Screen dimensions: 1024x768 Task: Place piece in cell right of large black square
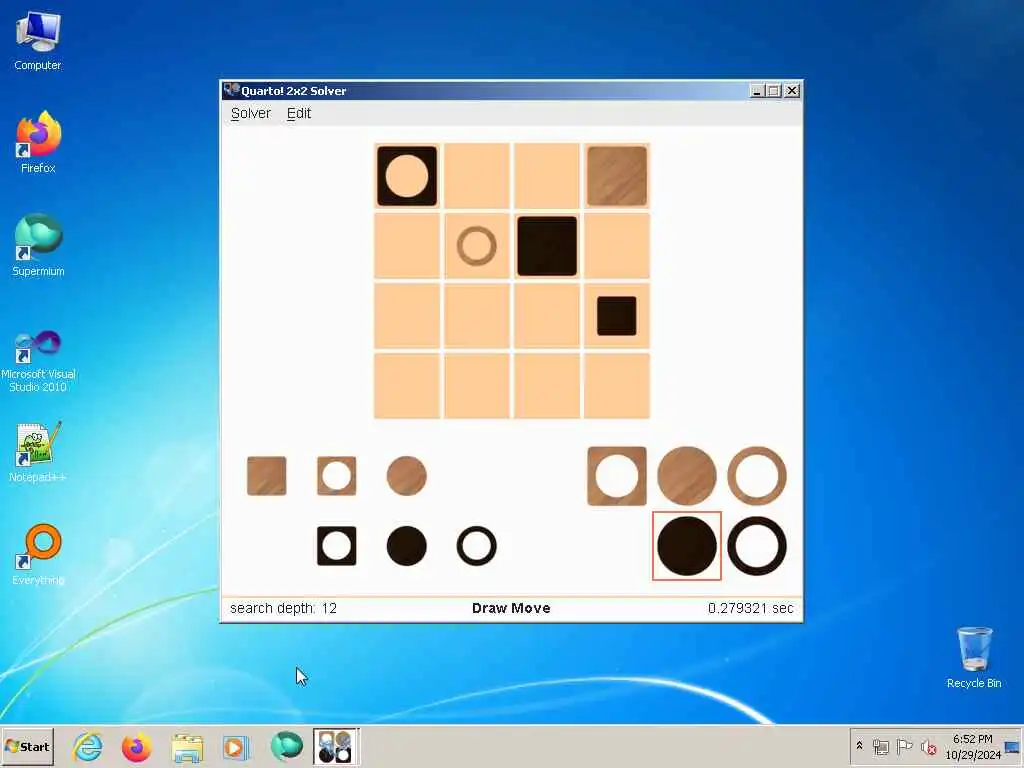pos(616,246)
